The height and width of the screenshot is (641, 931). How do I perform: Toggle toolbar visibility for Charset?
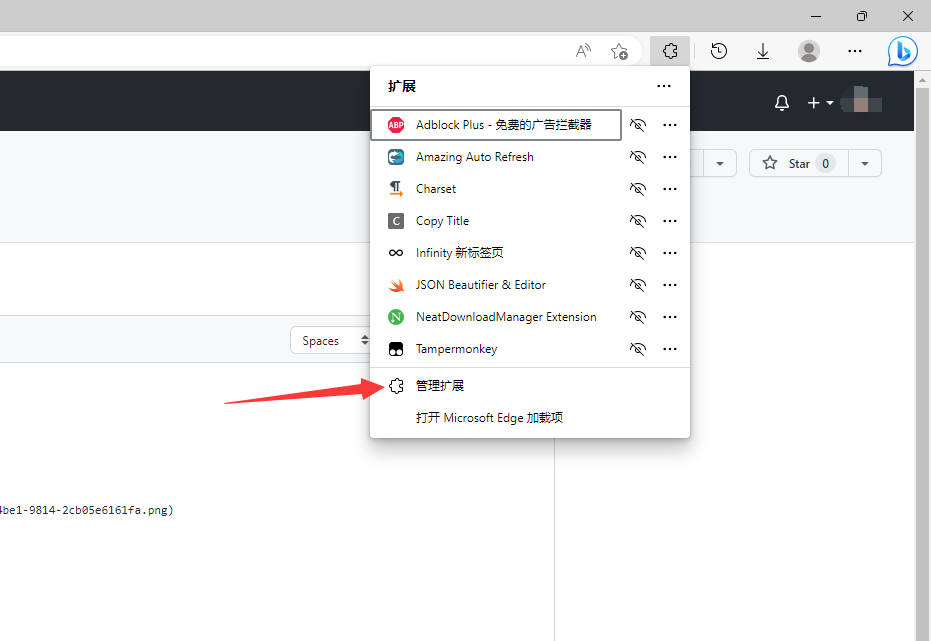(638, 189)
